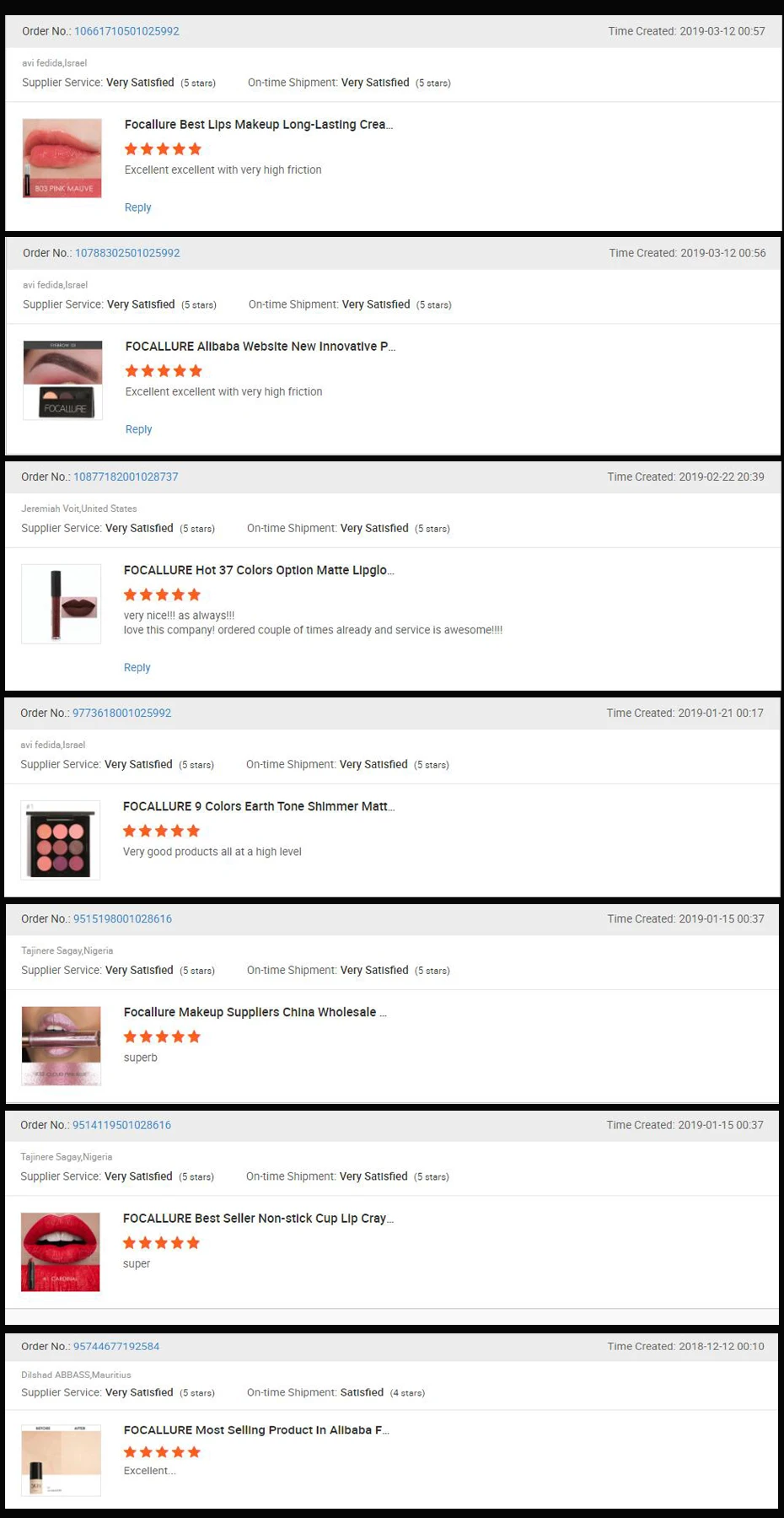Click Reply under Jeremiah Voit's lipgloss review
Screen dimensions: 784x1518
pos(137,667)
